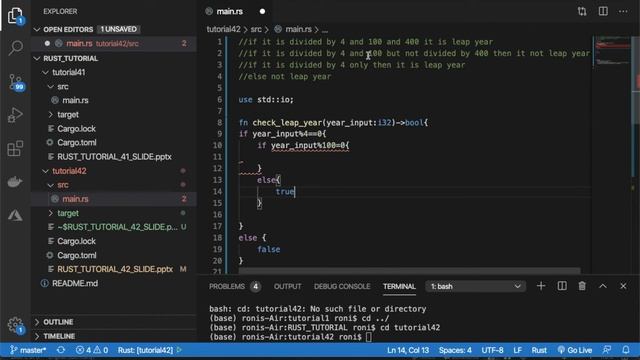The width and height of the screenshot is (640, 360).
Task: Split the terminal panel
Action: [x=562, y=286]
